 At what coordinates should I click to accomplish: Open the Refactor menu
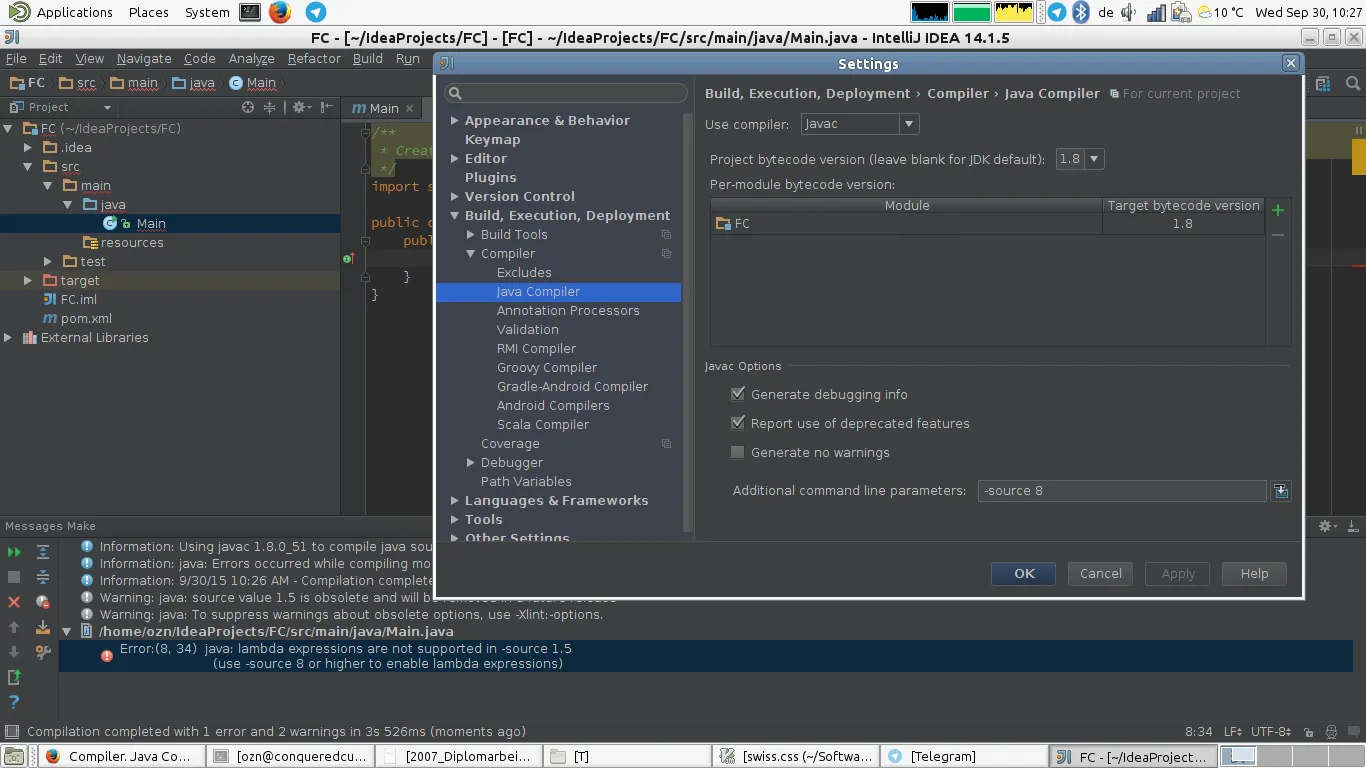pyautogui.click(x=314, y=59)
